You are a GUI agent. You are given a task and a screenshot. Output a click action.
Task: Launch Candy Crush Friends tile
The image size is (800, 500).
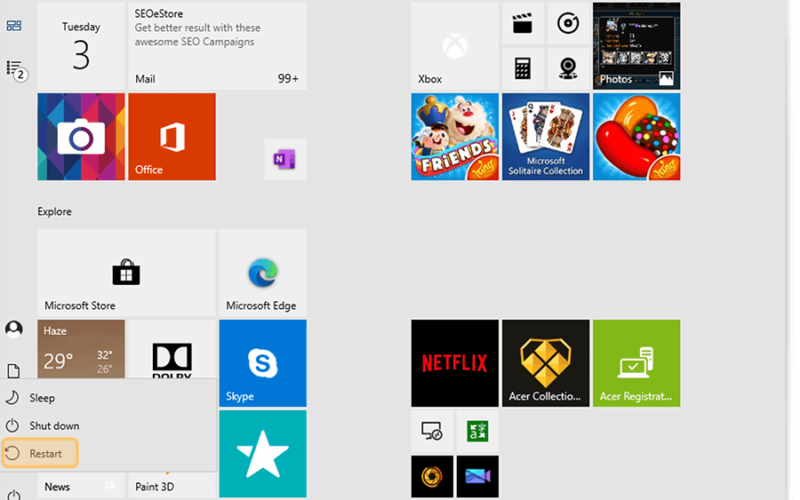(x=455, y=137)
